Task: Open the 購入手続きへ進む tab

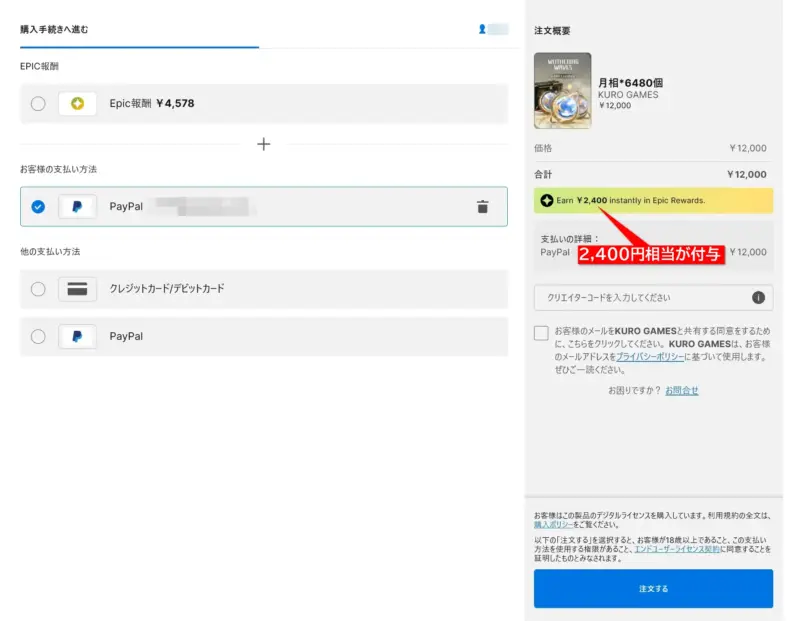Action: click(54, 30)
